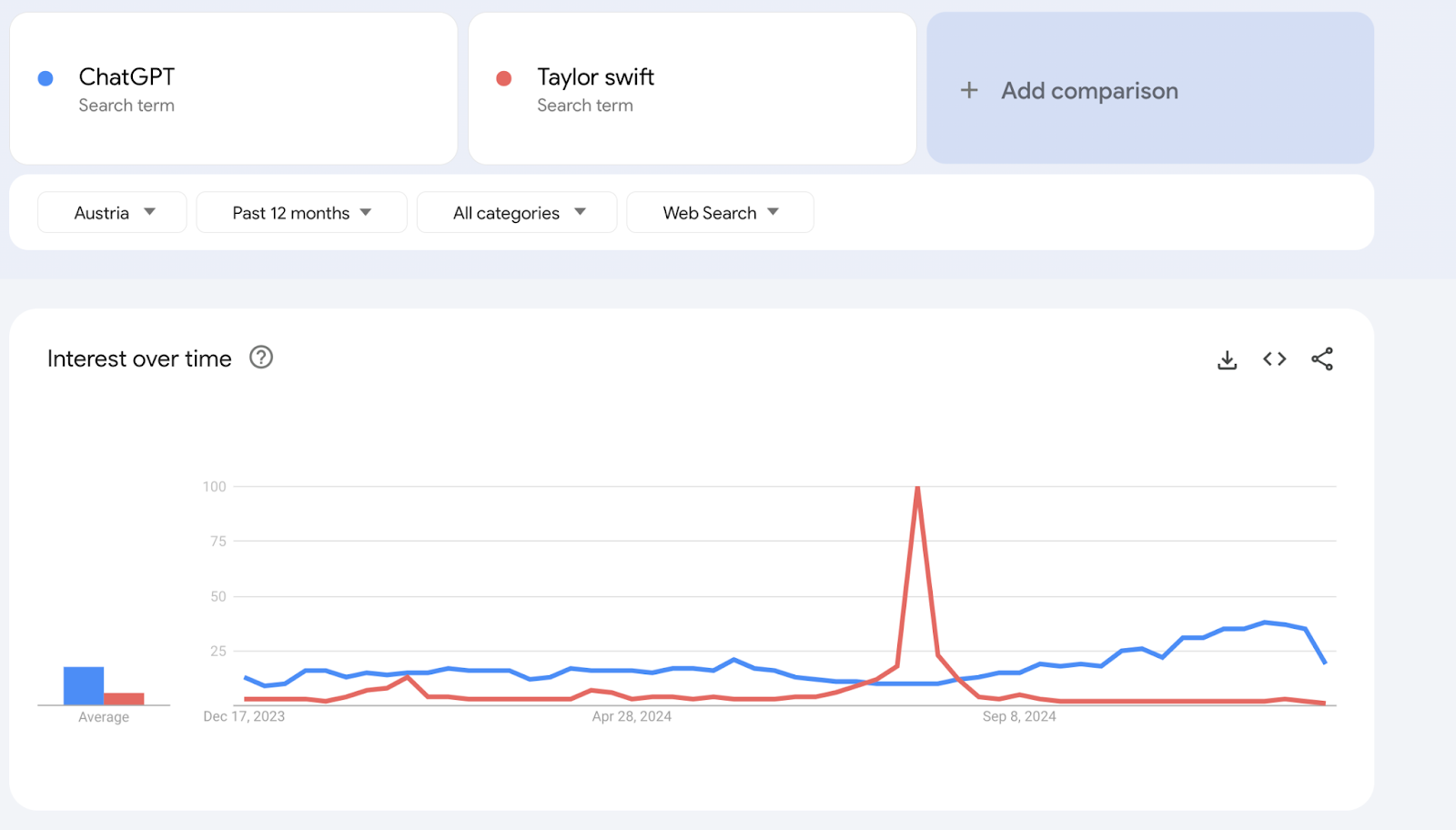Click the blue ChatGPT average bar

point(84,686)
